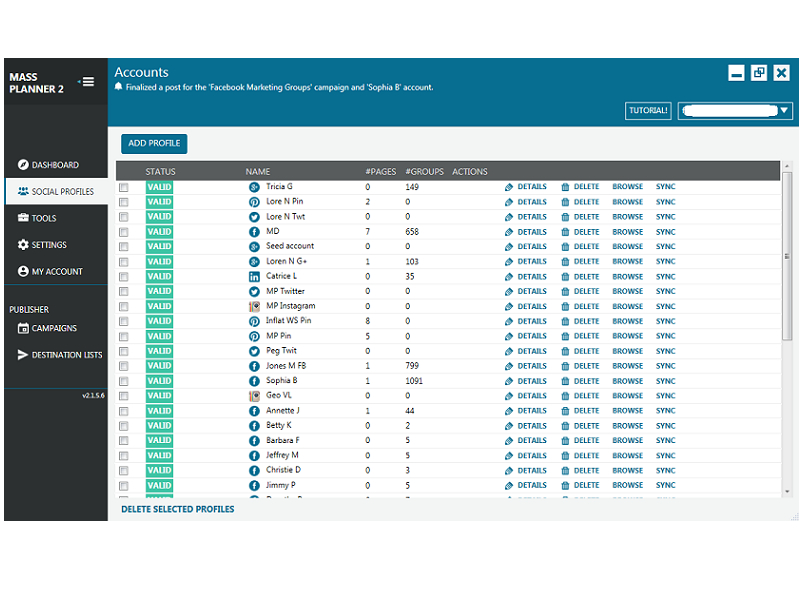Image resolution: width=800 pixels, height=600 pixels.
Task: Click the group count 658
Action: tap(412, 232)
